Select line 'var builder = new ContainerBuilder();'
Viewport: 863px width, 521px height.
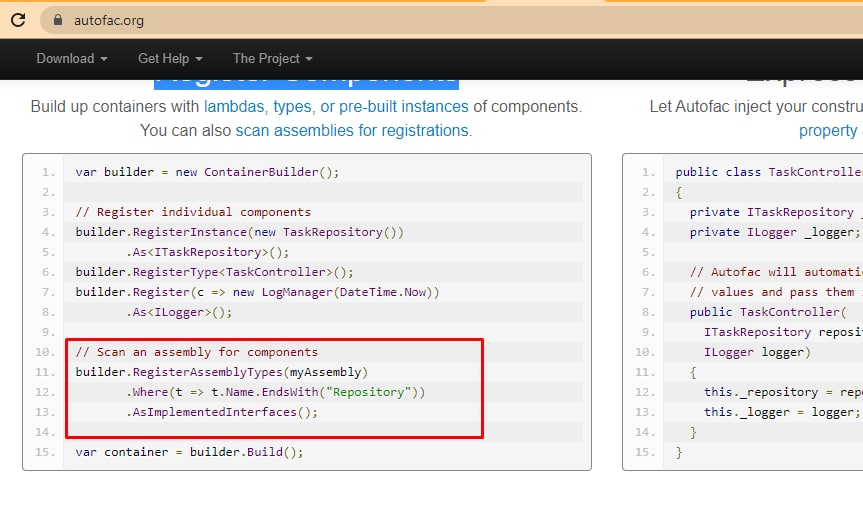pos(207,172)
